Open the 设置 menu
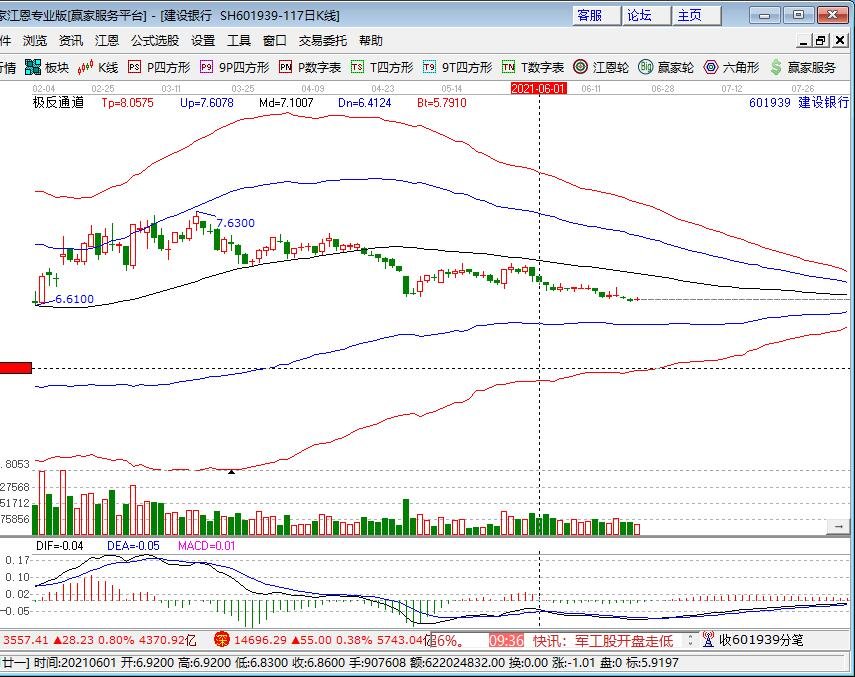 point(203,40)
